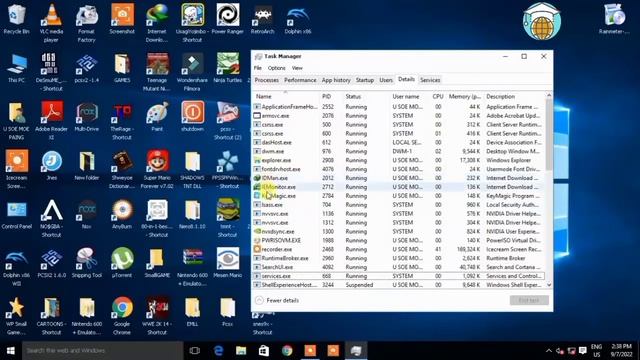Open the taskbar clock showing 2:38 PM
This screenshot has width=640, height=360.
[x=621, y=351]
